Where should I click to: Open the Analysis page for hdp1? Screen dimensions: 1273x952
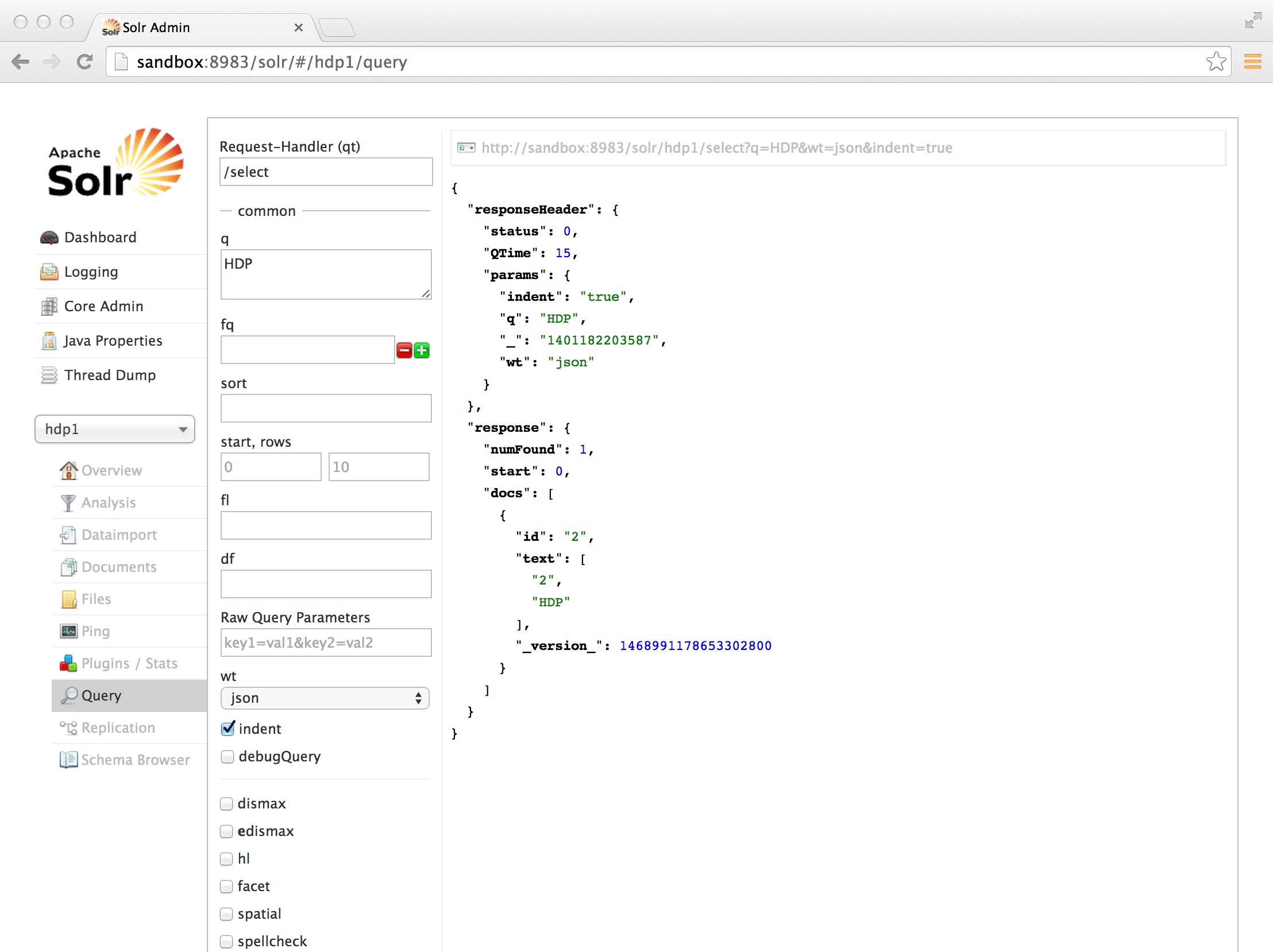pyautogui.click(x=108, y=503)
